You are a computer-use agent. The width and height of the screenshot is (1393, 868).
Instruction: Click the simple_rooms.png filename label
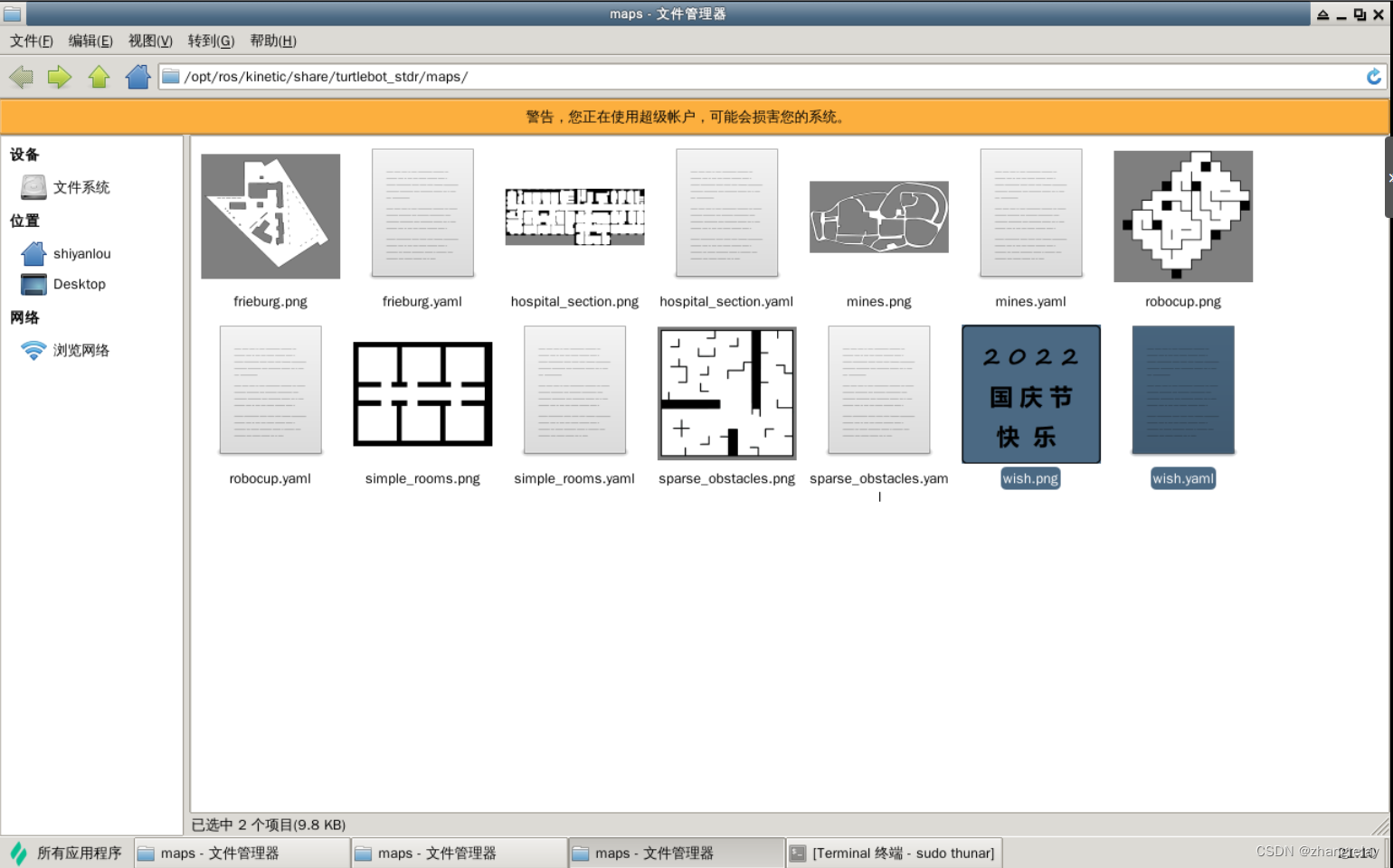[422, 479]
